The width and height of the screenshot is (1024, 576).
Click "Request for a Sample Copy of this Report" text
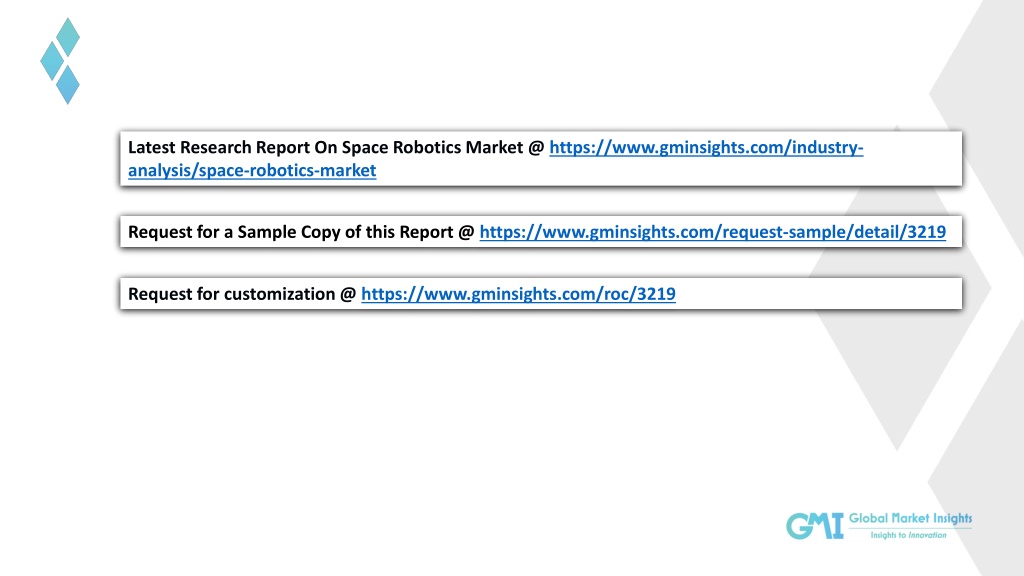(x=291, y=232)
